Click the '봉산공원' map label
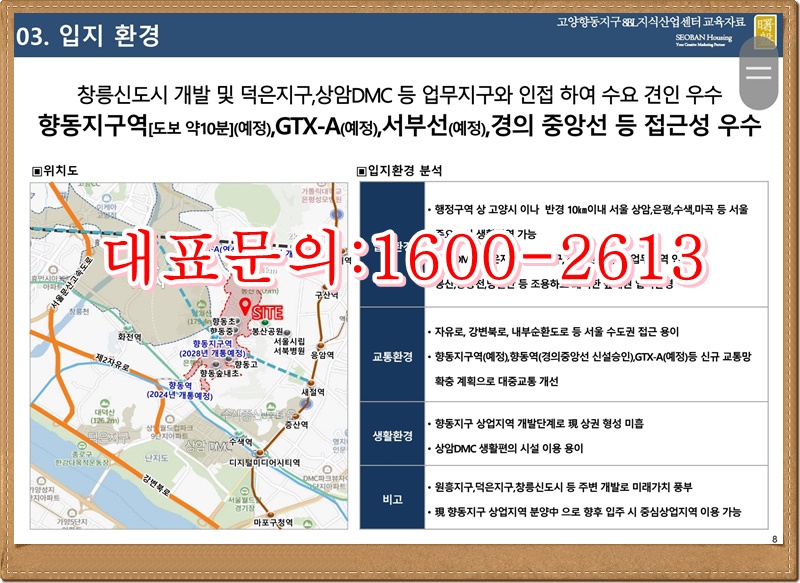The width and height of the screenshot is (800, 583). 268,331
